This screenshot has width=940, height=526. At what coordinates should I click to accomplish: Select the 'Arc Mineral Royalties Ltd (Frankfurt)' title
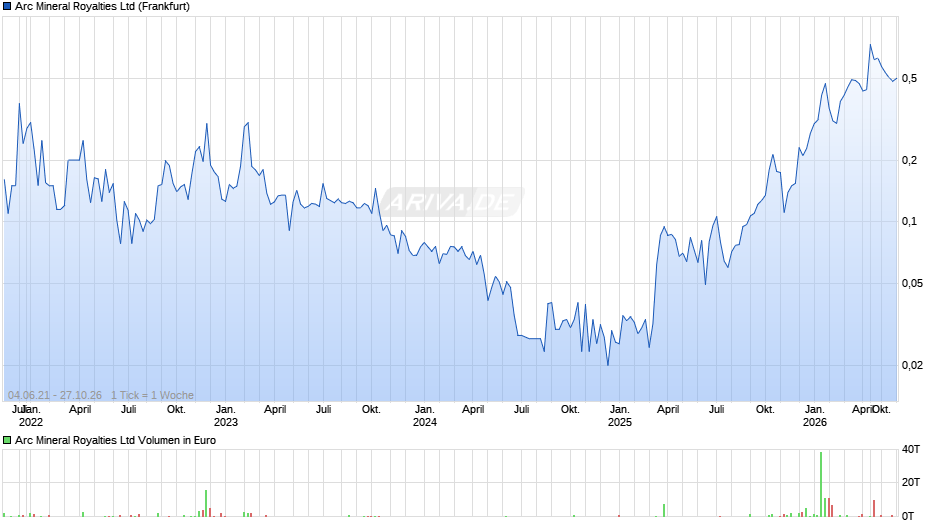103,7
